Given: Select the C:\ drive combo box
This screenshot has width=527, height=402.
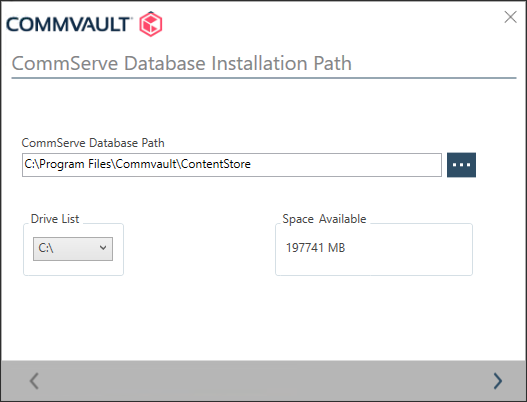Looking at the screenshot, I should (x=73, y=249).
